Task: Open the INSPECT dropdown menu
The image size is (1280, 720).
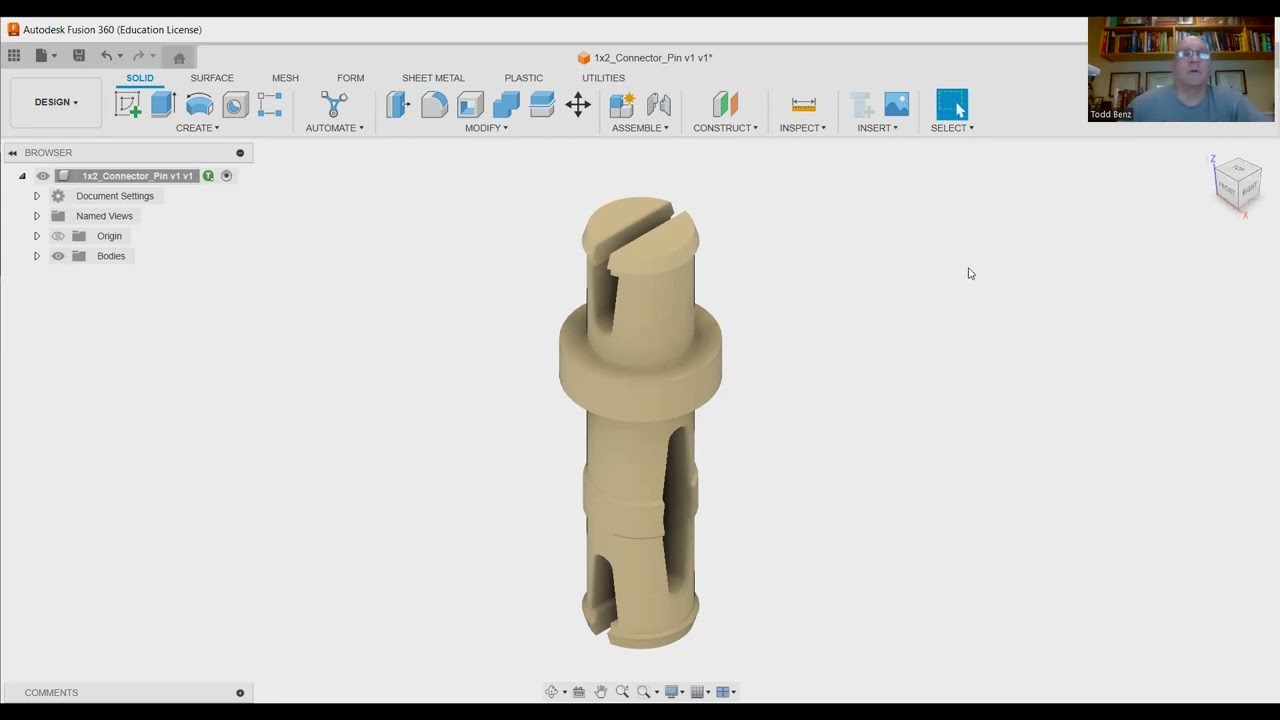Action: point(803,128)
